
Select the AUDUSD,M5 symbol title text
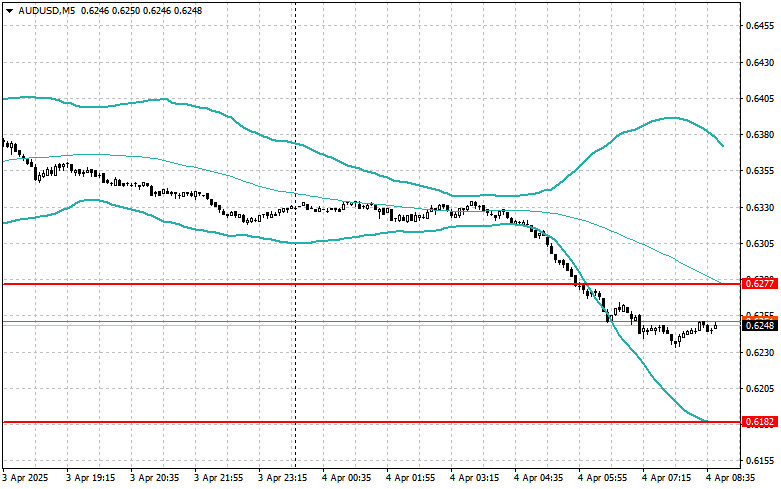click(x=47, y=10)
